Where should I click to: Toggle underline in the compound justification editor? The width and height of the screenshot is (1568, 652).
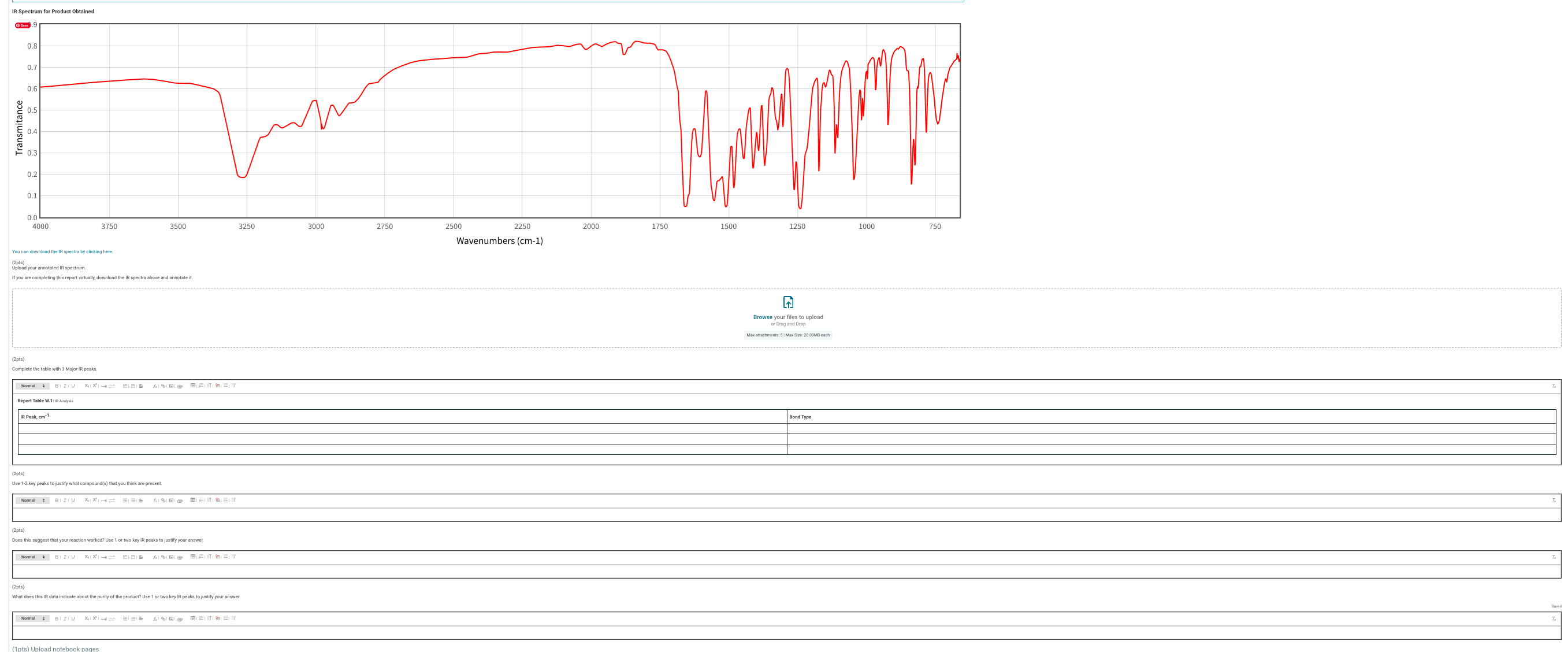point(73,500)
